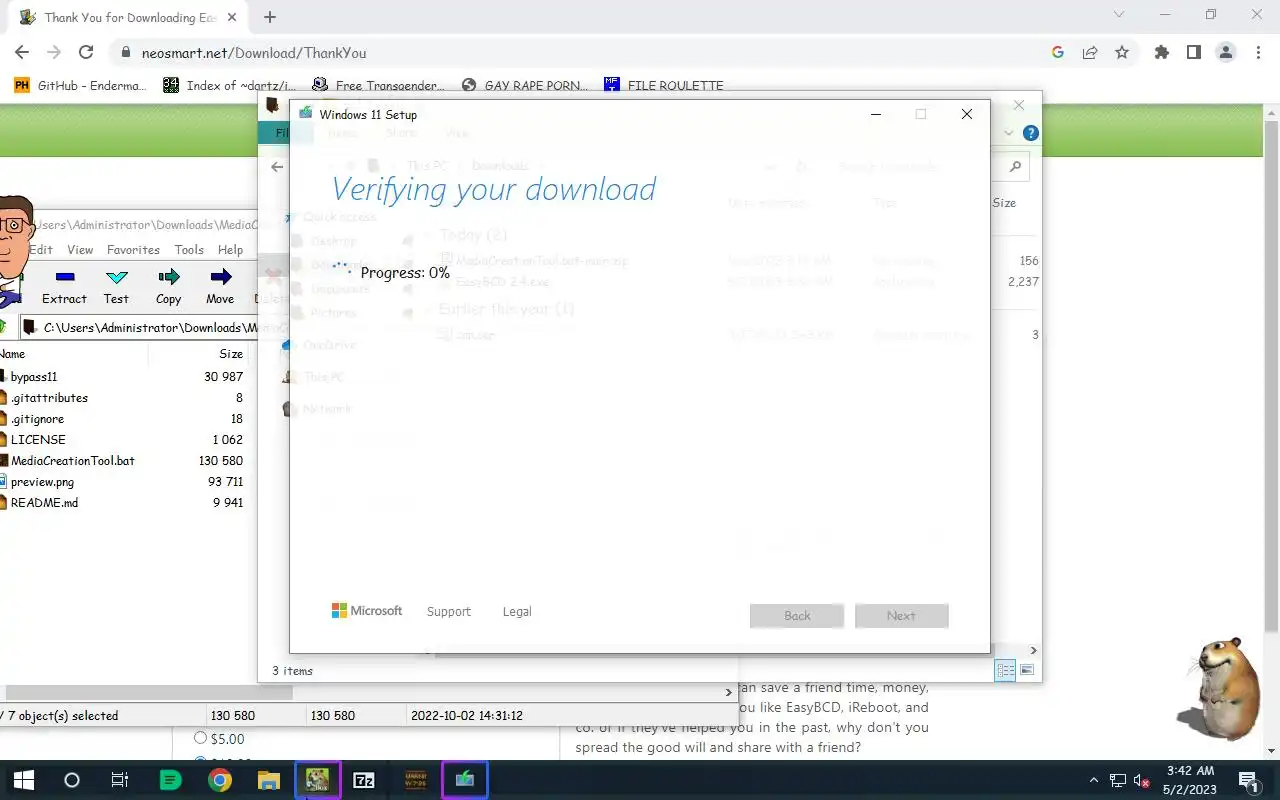
Task: Open the Chrome extensions puzzle icon
Action: point(1162,53)
